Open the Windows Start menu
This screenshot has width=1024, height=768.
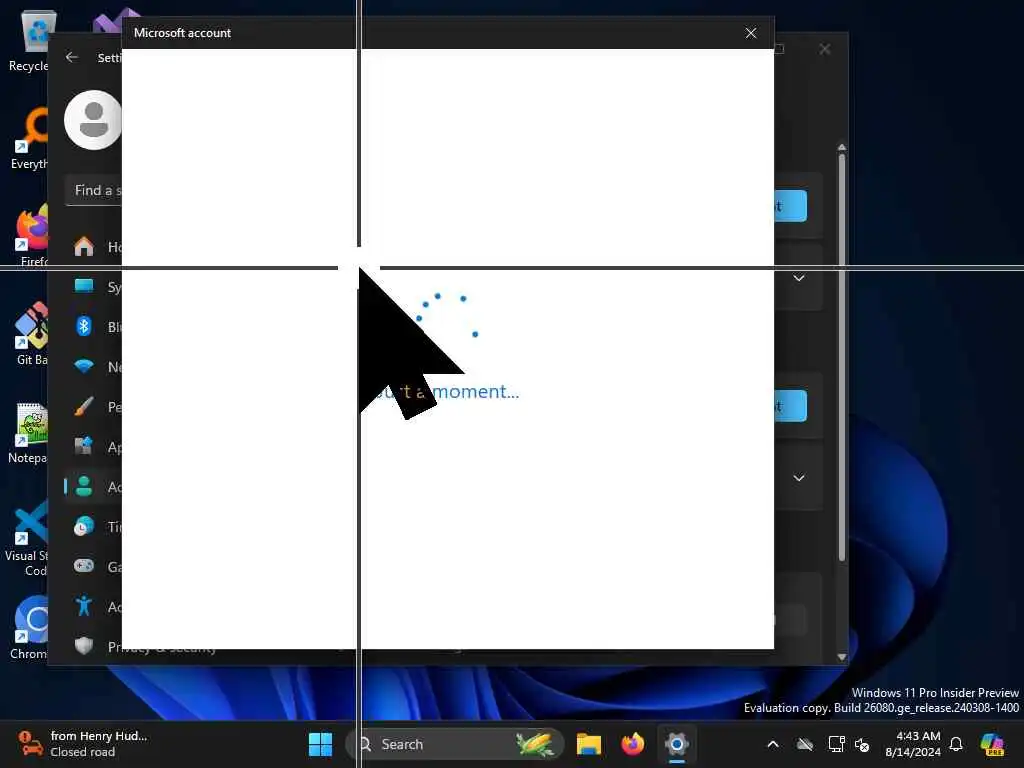click(x=320, y=744)
